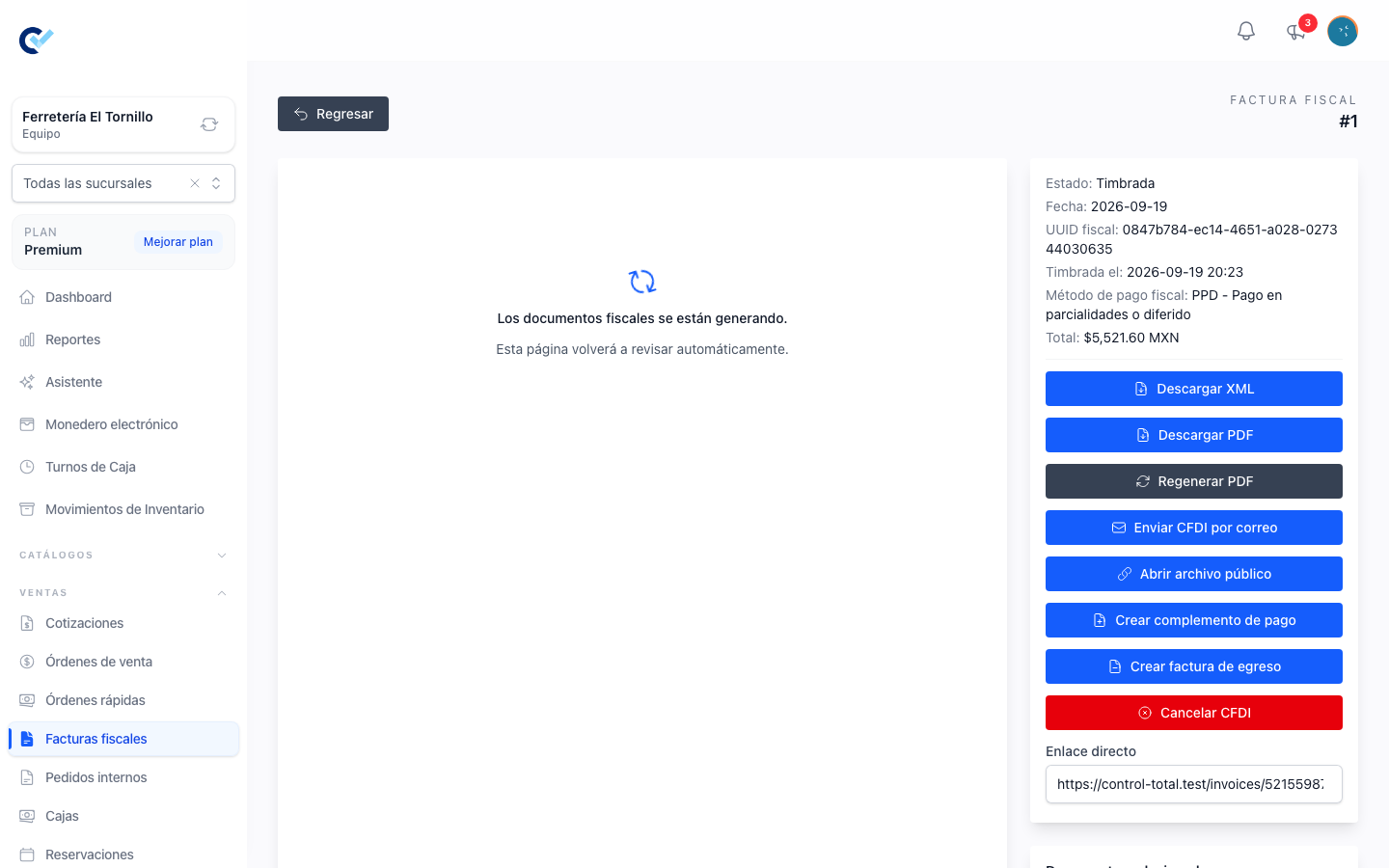
Task: Expand the Catálogos section
Action: 123,556
